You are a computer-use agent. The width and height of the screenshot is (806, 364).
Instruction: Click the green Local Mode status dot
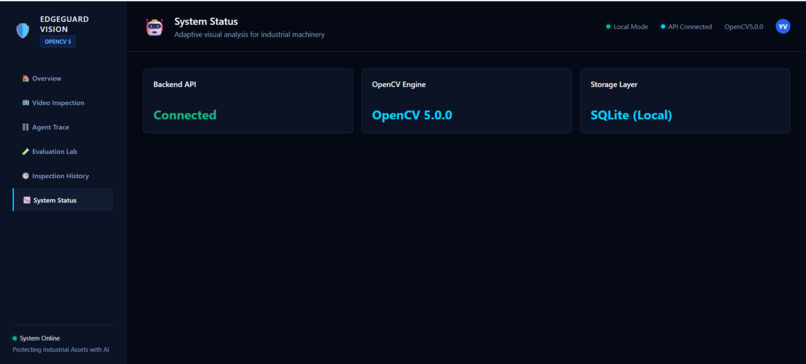point(608,27)
